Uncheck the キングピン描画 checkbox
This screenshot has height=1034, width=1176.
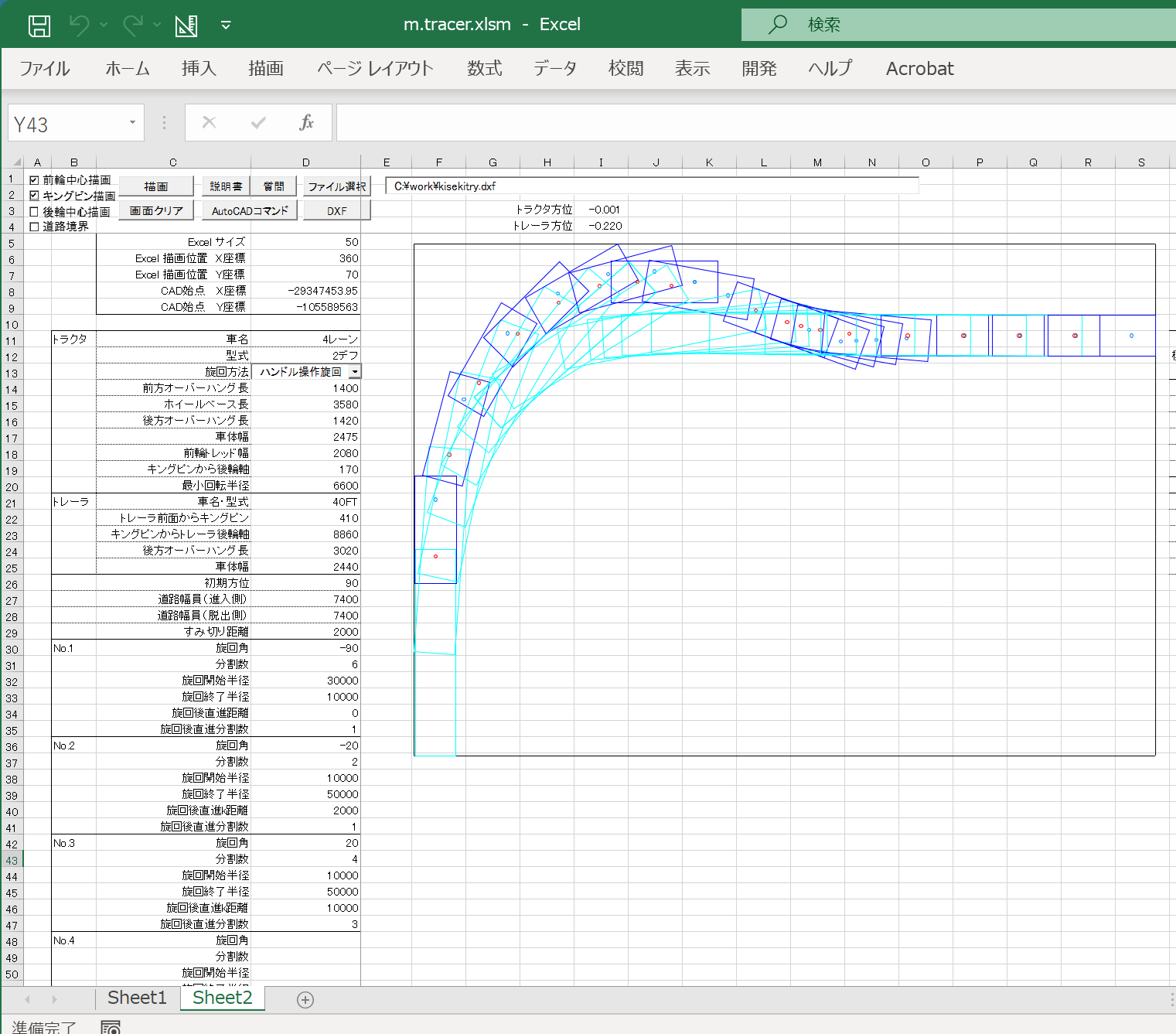pos(34,196)
